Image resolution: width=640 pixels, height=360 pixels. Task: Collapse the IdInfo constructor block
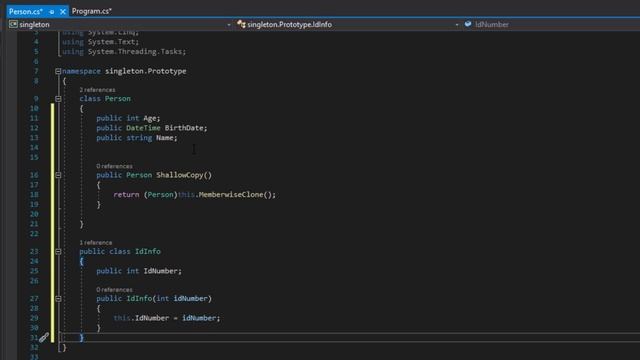[x=58, y=299]
